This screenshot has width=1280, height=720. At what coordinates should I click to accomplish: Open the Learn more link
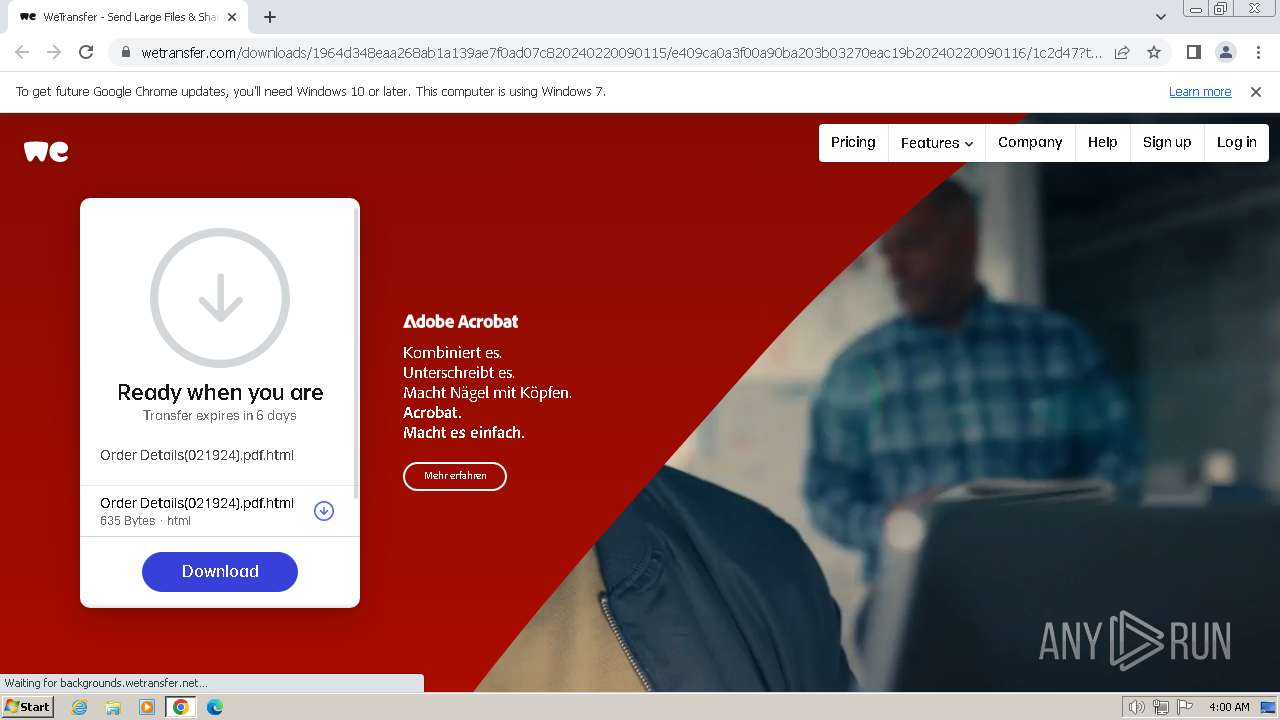click(x=1200, y=91)
